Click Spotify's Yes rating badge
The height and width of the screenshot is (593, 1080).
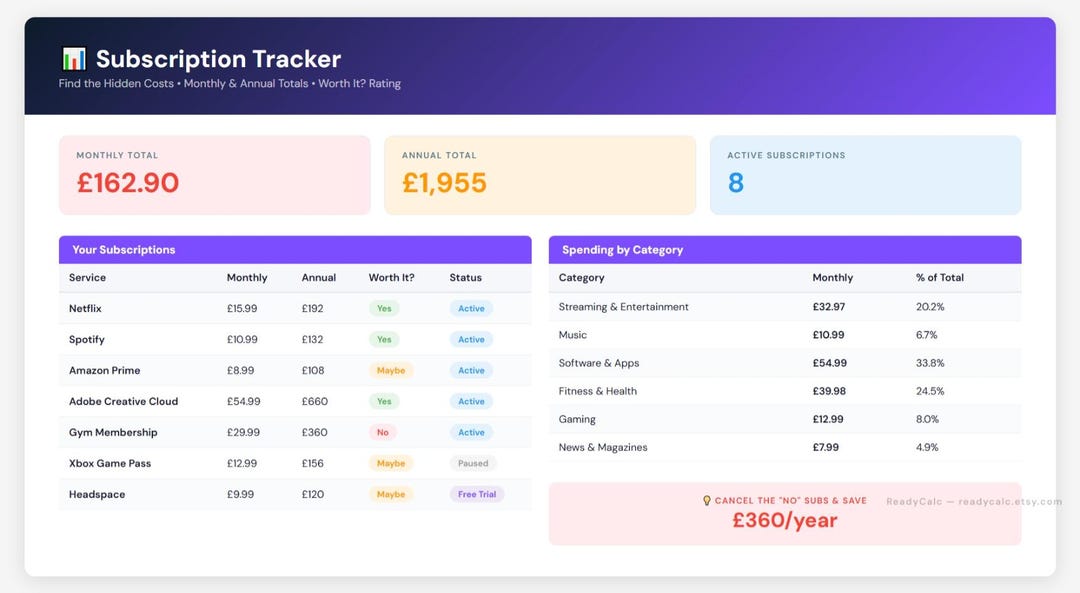click(x=384, y=340)
